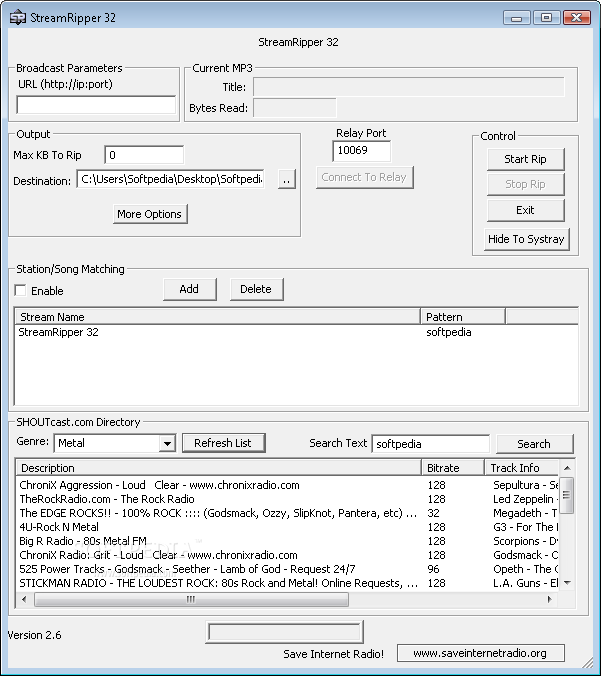Click the Bytes Read field

(294, 108)
